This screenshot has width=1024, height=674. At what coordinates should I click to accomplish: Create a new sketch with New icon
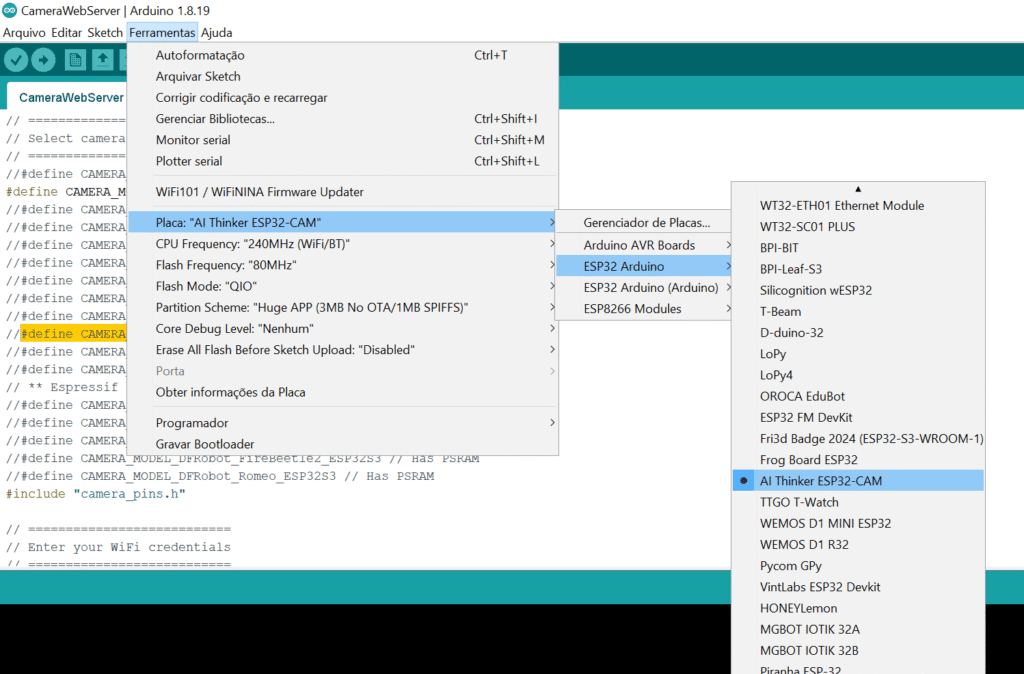(75, 60)
